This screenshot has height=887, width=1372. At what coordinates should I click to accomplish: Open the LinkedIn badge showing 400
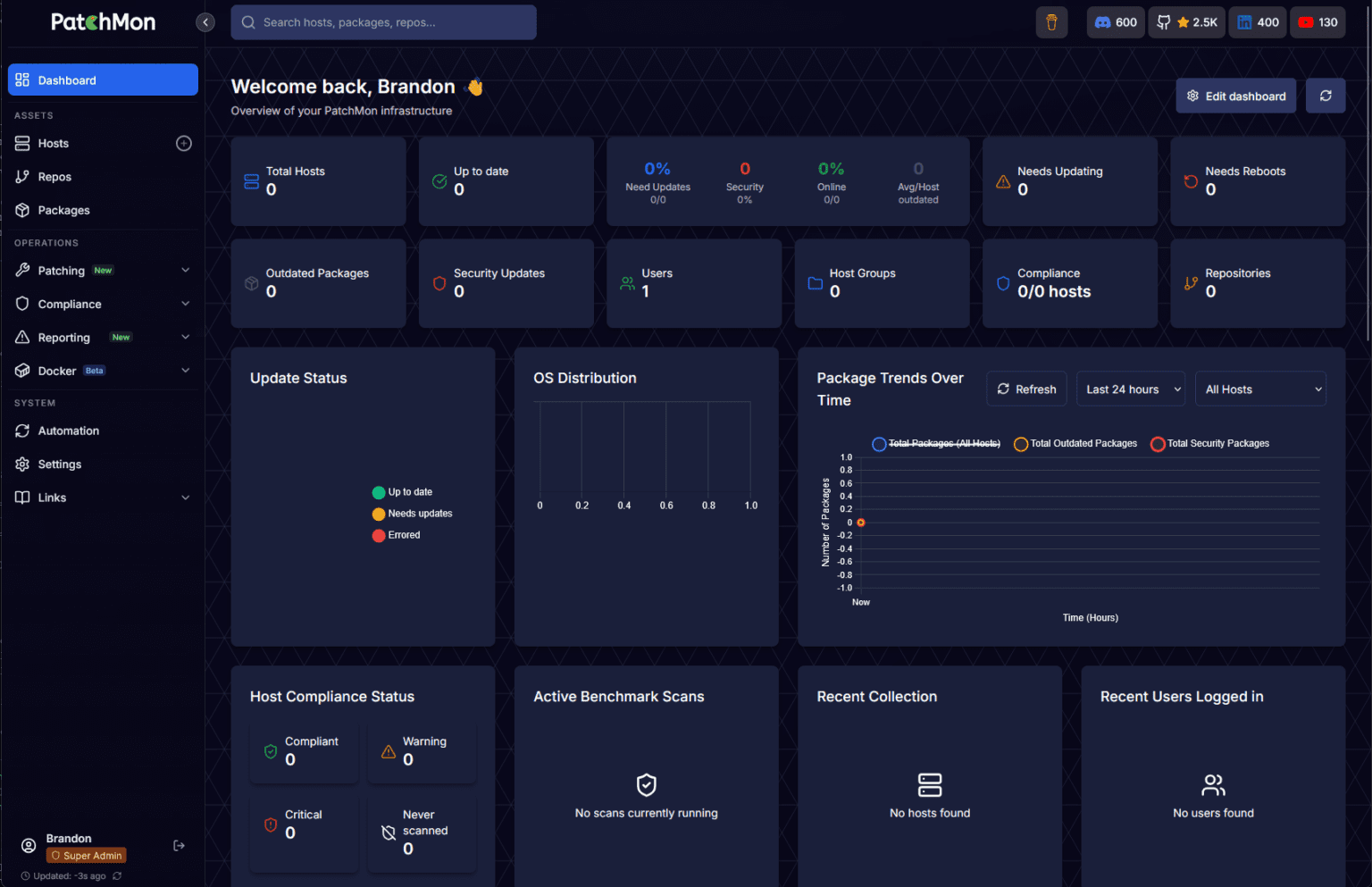click(x=1258, y=22)
